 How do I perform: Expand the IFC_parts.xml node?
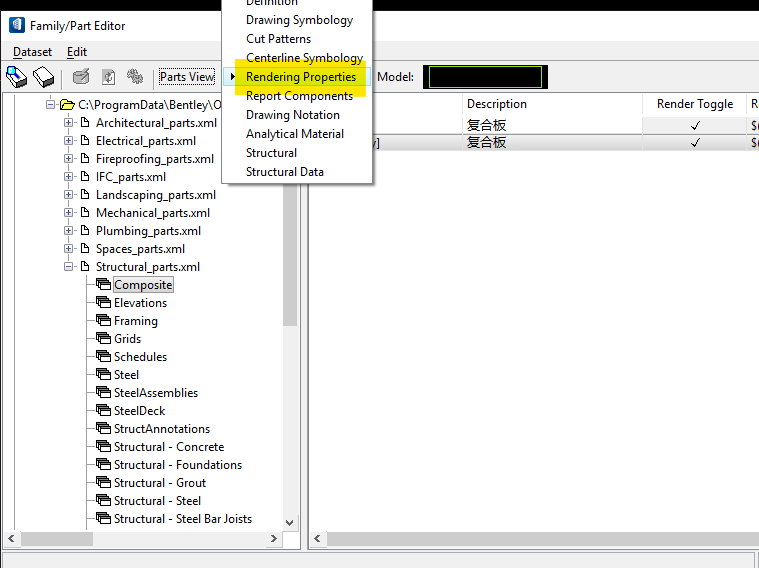coord(68,176)
